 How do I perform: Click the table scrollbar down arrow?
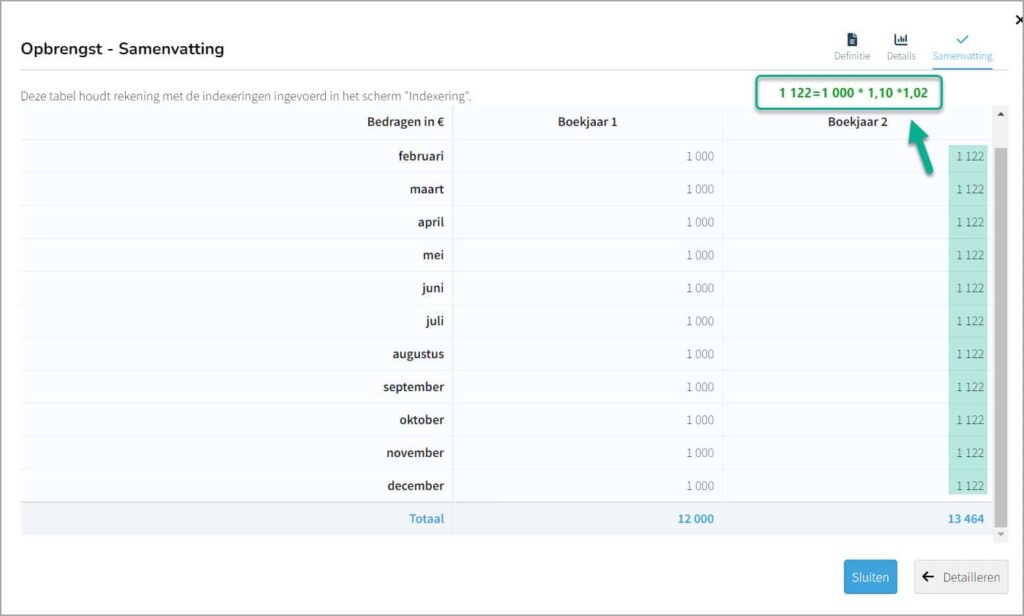1000,534
